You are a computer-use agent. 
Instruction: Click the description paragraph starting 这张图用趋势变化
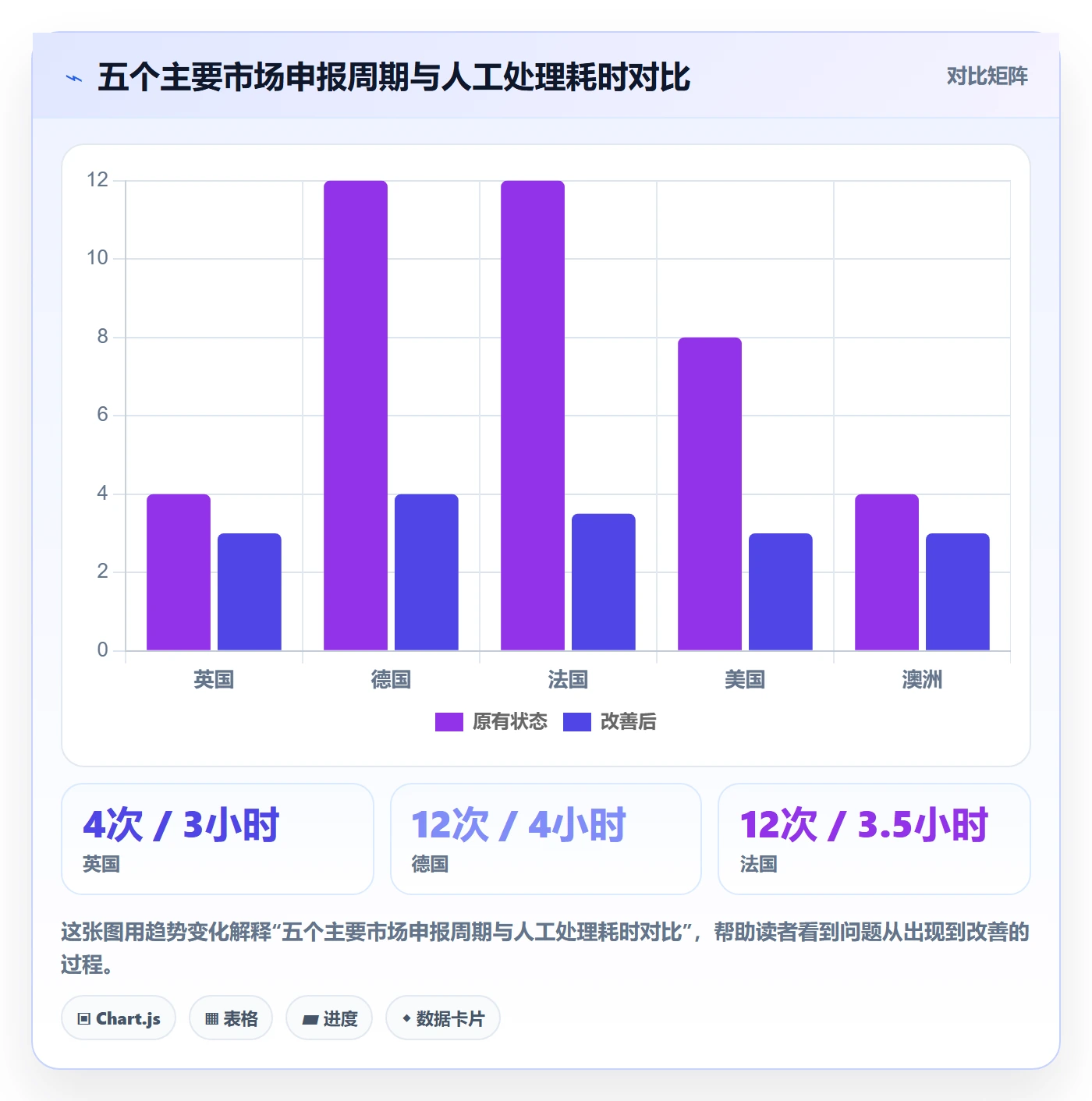coord(545,948)
